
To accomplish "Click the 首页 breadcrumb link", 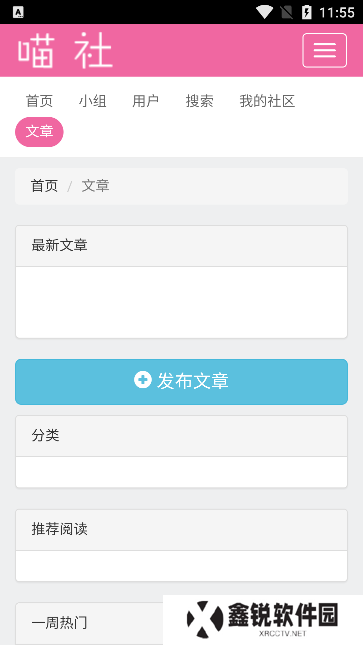I will pyautogui.click(x=44, y=186).
